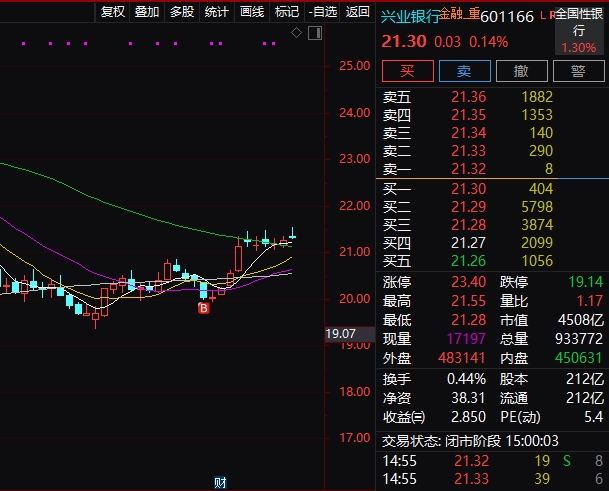Click the 1.30% industry change value
609x491 pixels.
coord(579,47)
